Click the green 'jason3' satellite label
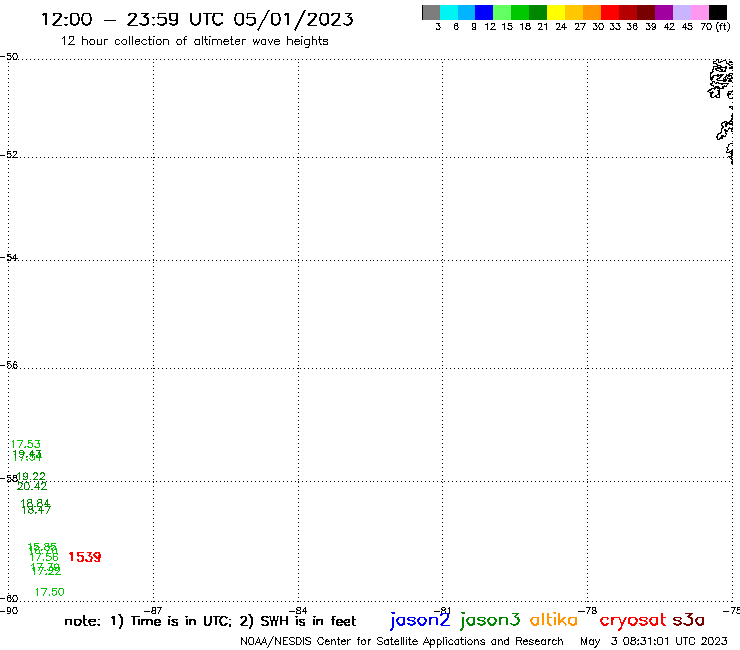The image size is (740, 650). 490,620
